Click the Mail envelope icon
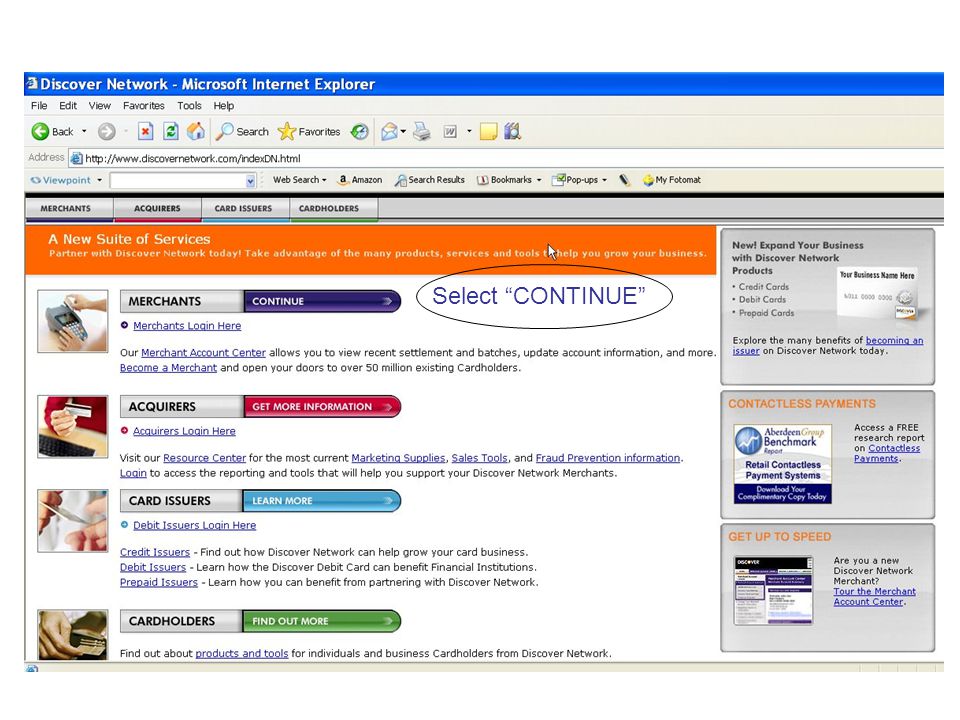The width and height of the screenshot is (960, 720). tap(389, 132)
